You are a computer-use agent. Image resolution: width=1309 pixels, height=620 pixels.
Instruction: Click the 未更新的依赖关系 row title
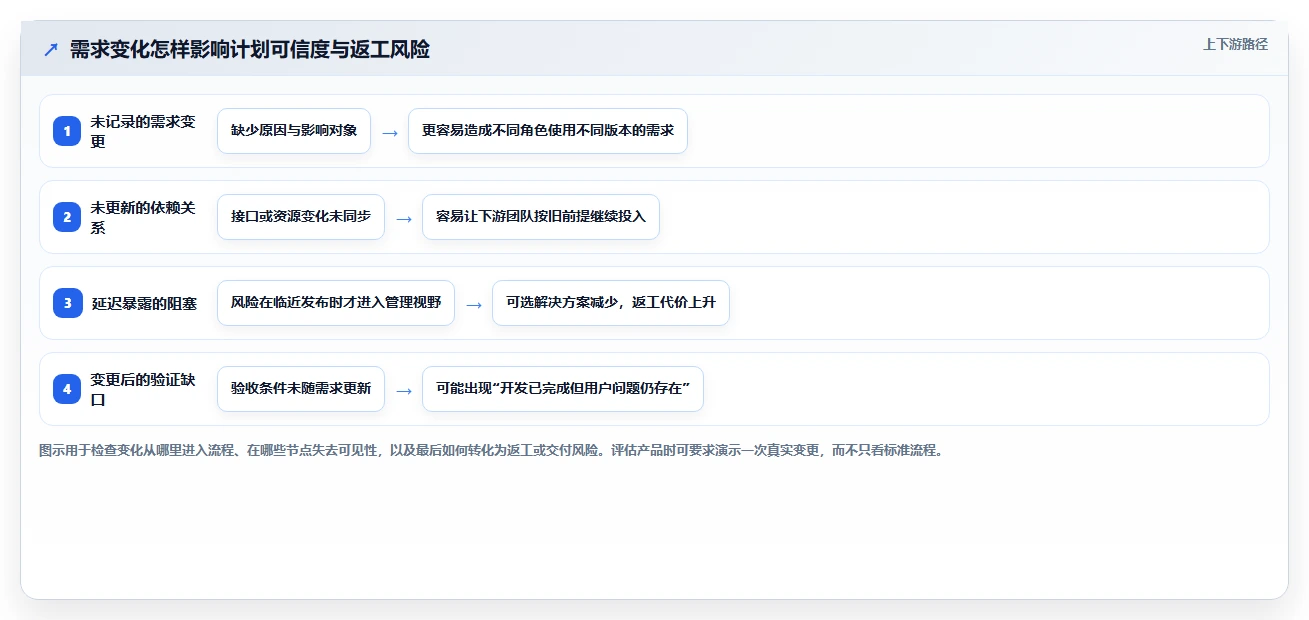(x=143, y=217)
